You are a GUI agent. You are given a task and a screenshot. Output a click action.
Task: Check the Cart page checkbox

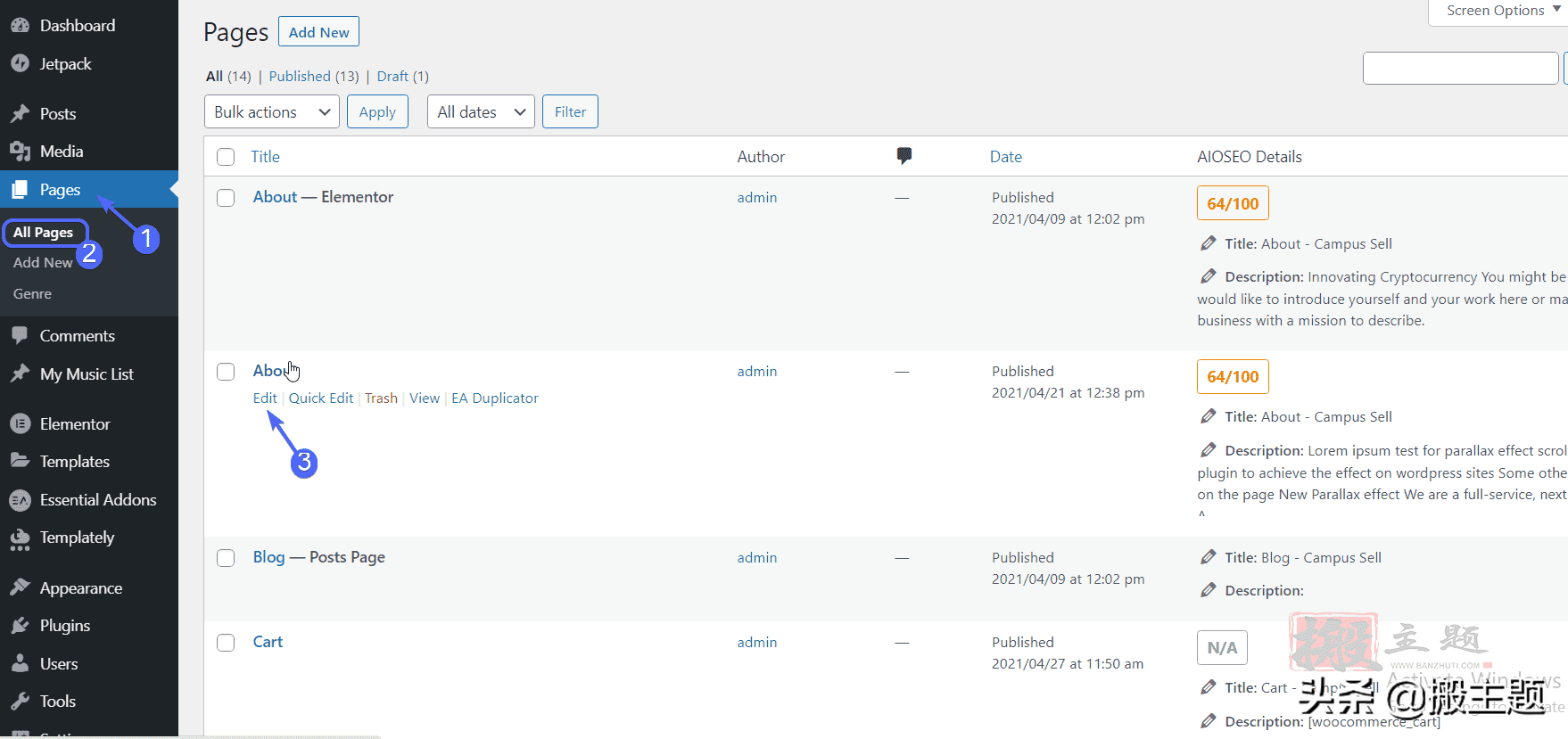226,643
